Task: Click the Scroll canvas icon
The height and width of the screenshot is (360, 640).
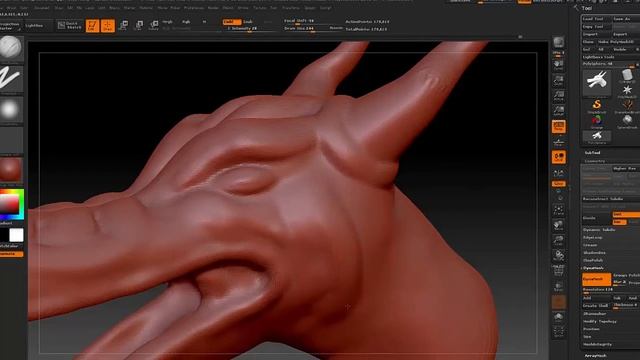Action: tap(558, 65)
